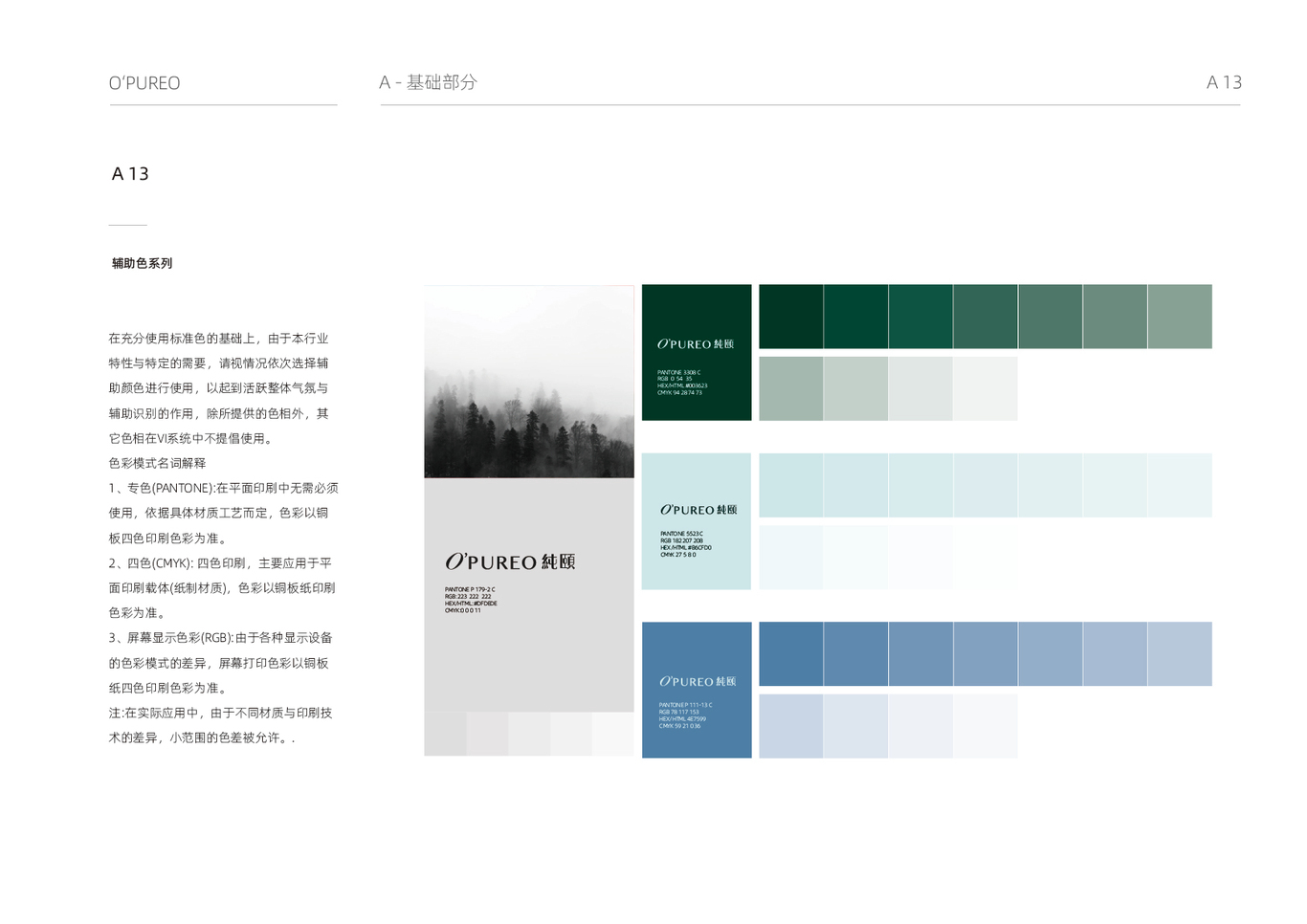Click the bold 'A 13' heading on the left

130,173
